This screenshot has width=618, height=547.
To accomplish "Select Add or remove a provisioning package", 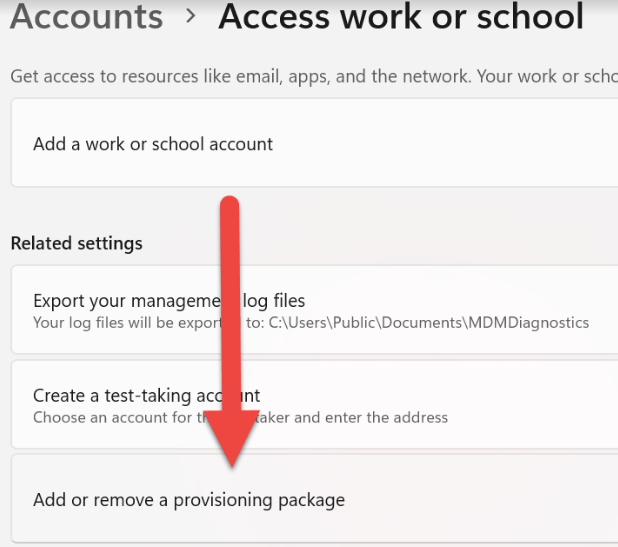I will coord(189,500).
